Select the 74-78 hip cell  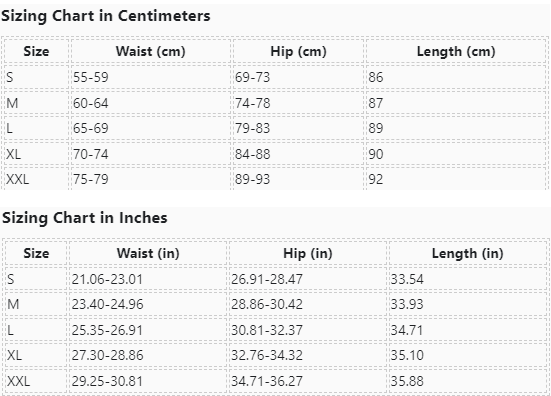coord(298,103)
